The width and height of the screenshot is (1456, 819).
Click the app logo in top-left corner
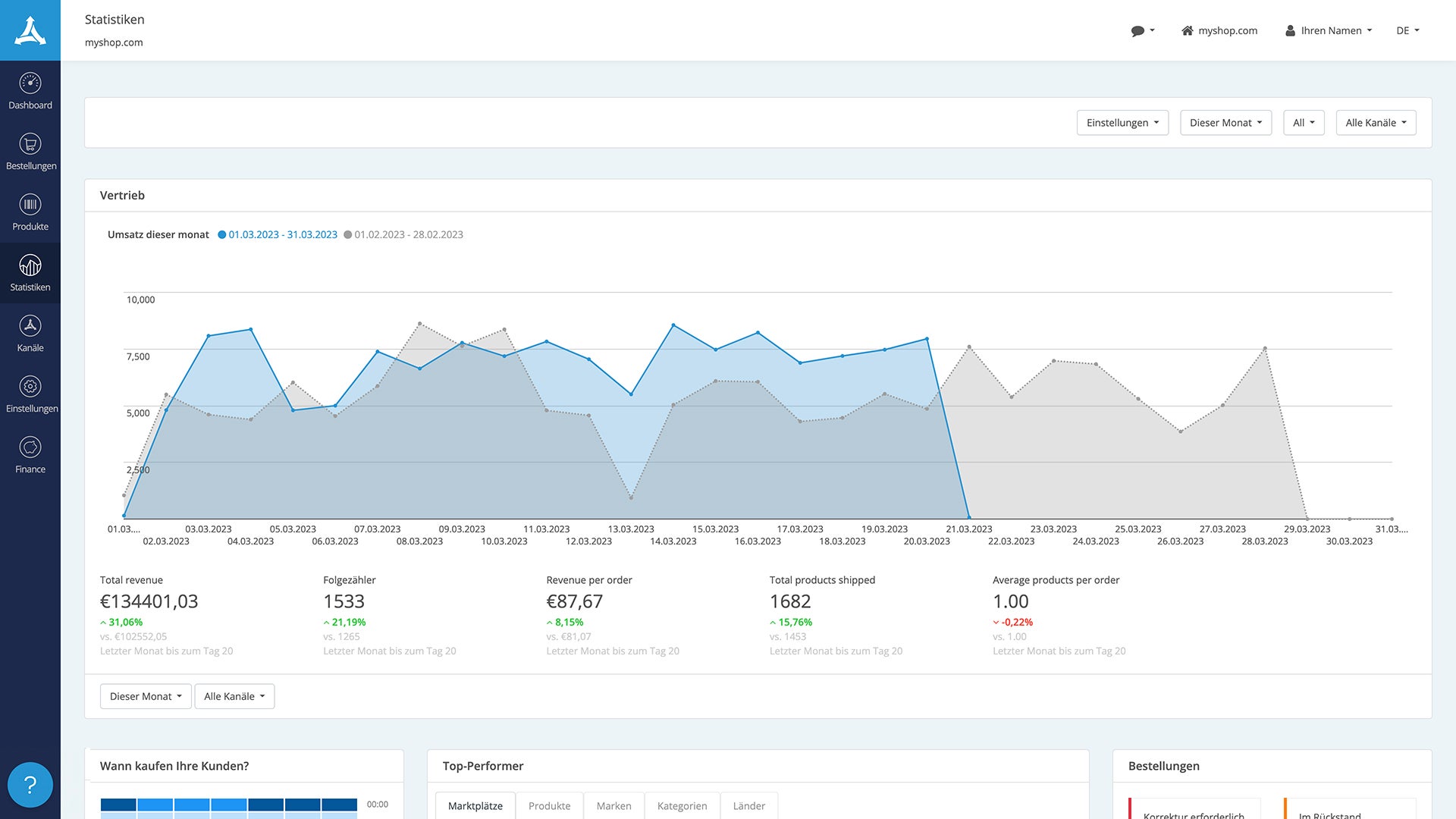tap(30, 30)
